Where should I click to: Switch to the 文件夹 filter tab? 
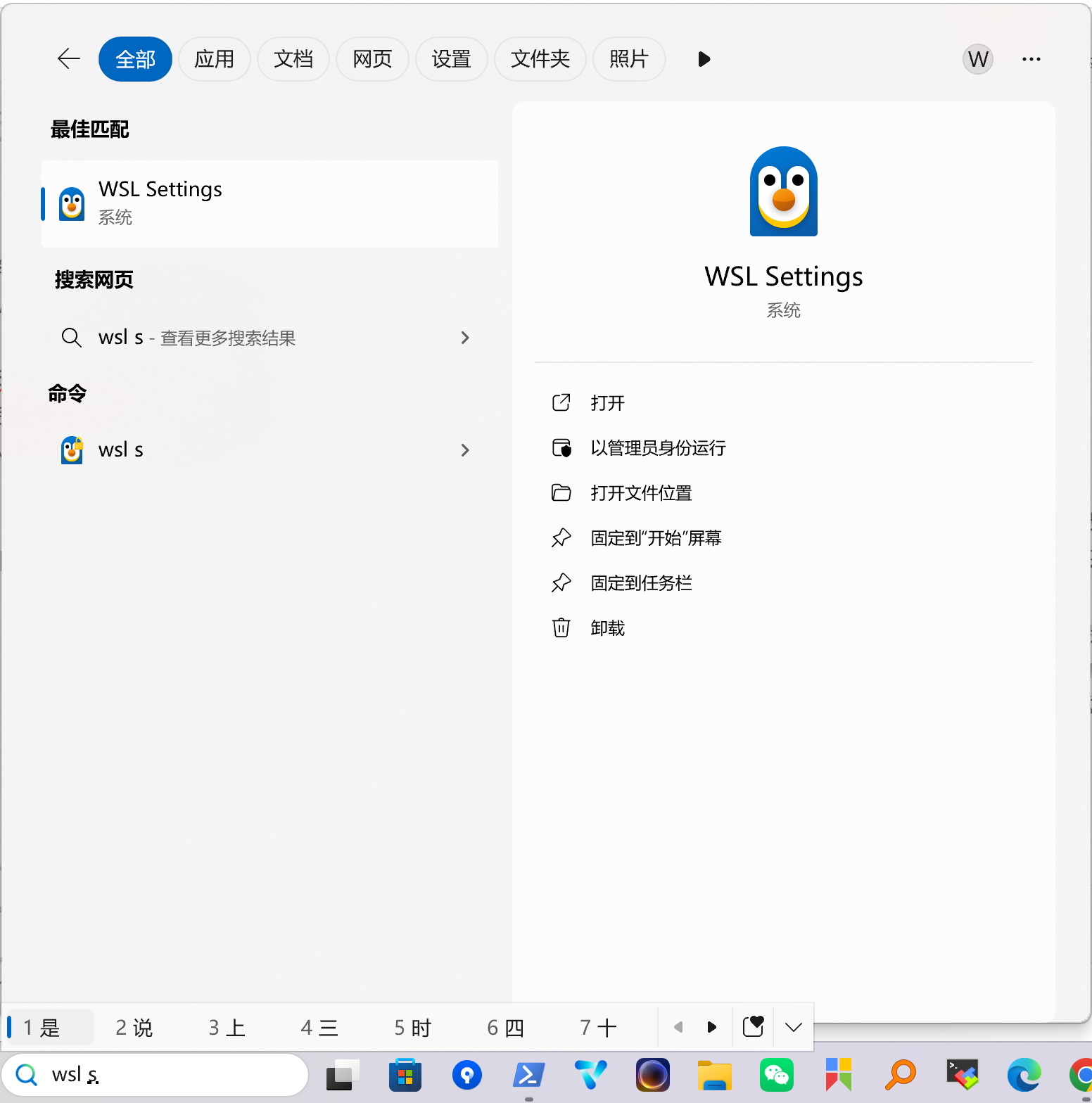coord(540,59)
